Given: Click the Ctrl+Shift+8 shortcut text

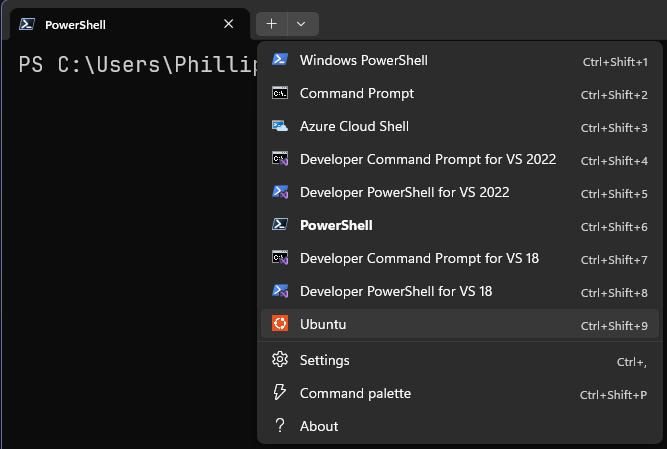Looking at the screenshot, I should click(x=614, y=293).
